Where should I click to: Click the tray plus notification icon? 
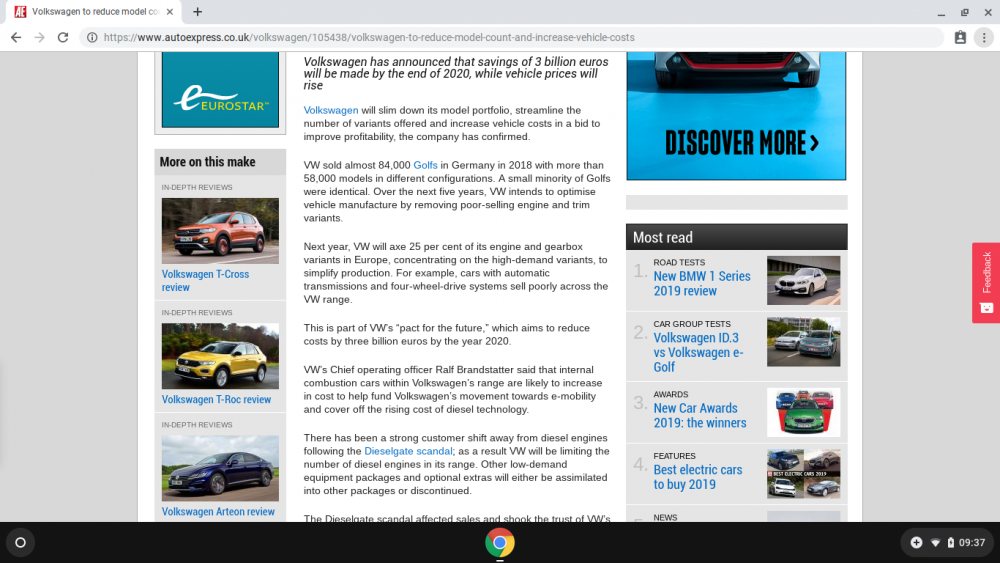pos(916,543)
